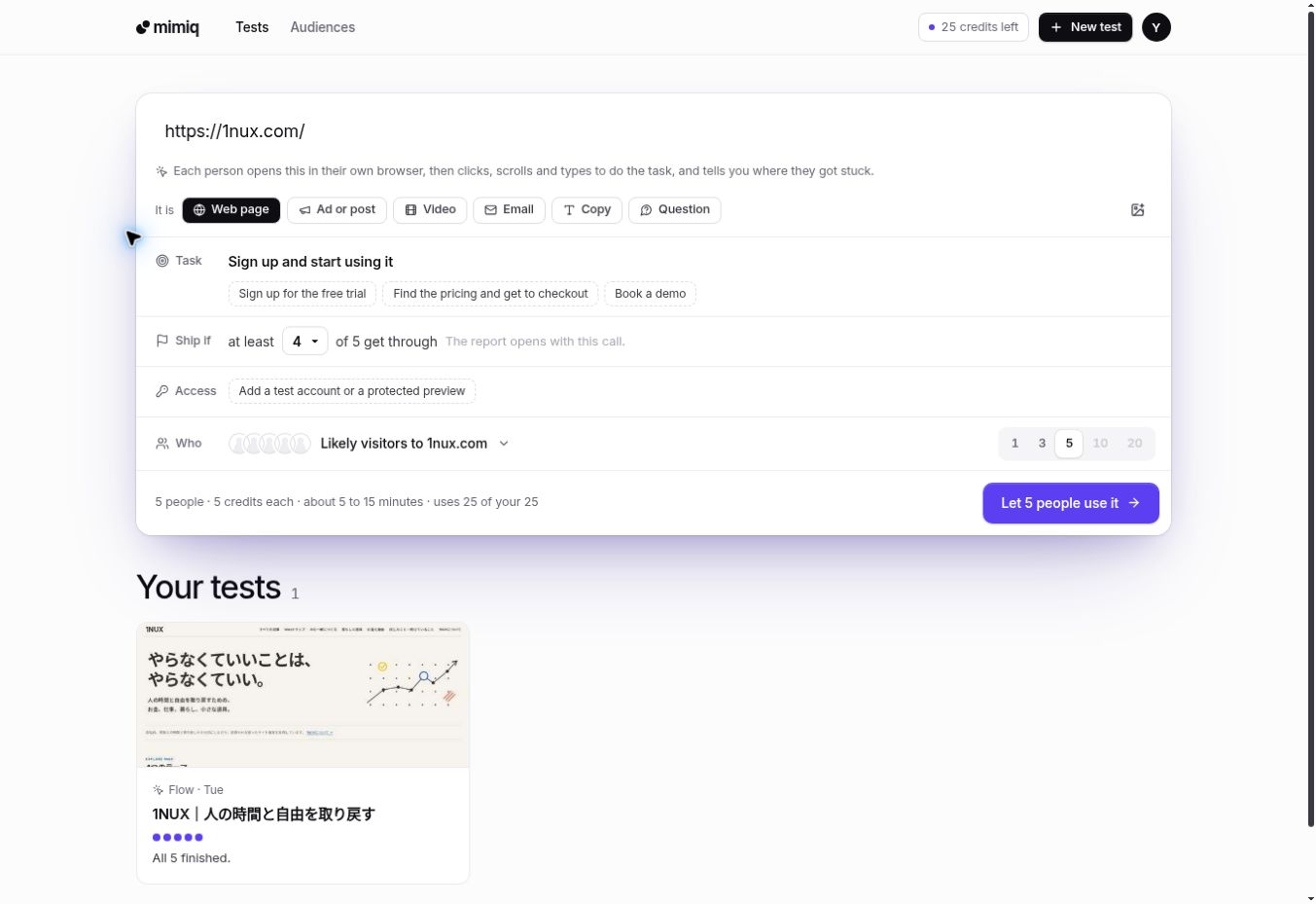The height and width of the screenshot is (904, 1316).
Task: Click the image upload icon in test card
Action: click(x=1137, y=210)
